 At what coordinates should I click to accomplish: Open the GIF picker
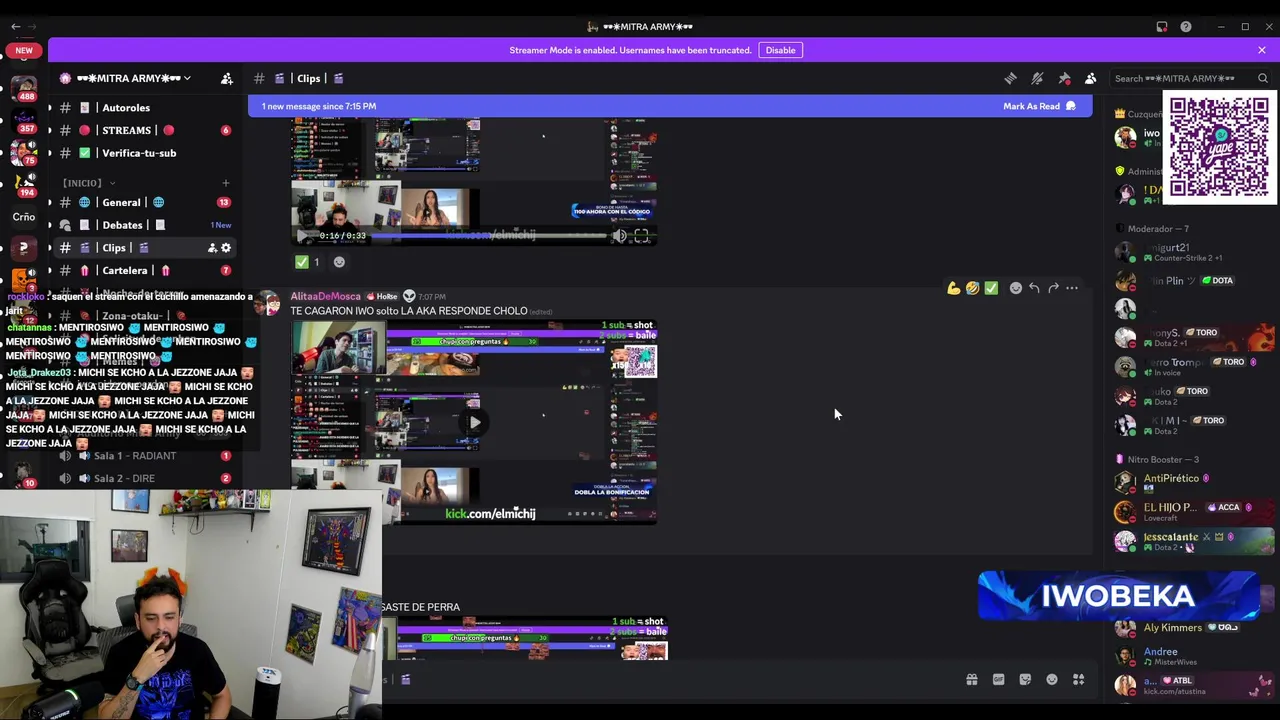998,680
